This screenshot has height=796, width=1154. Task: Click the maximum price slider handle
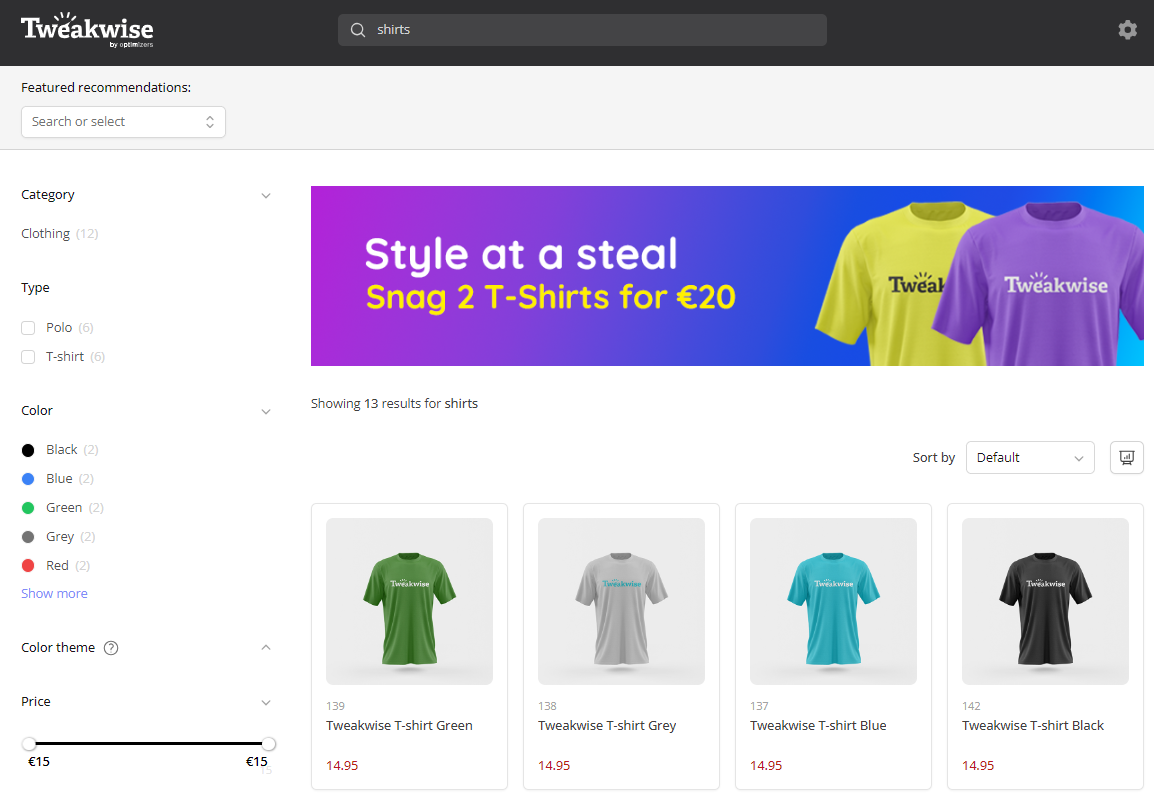269,744
